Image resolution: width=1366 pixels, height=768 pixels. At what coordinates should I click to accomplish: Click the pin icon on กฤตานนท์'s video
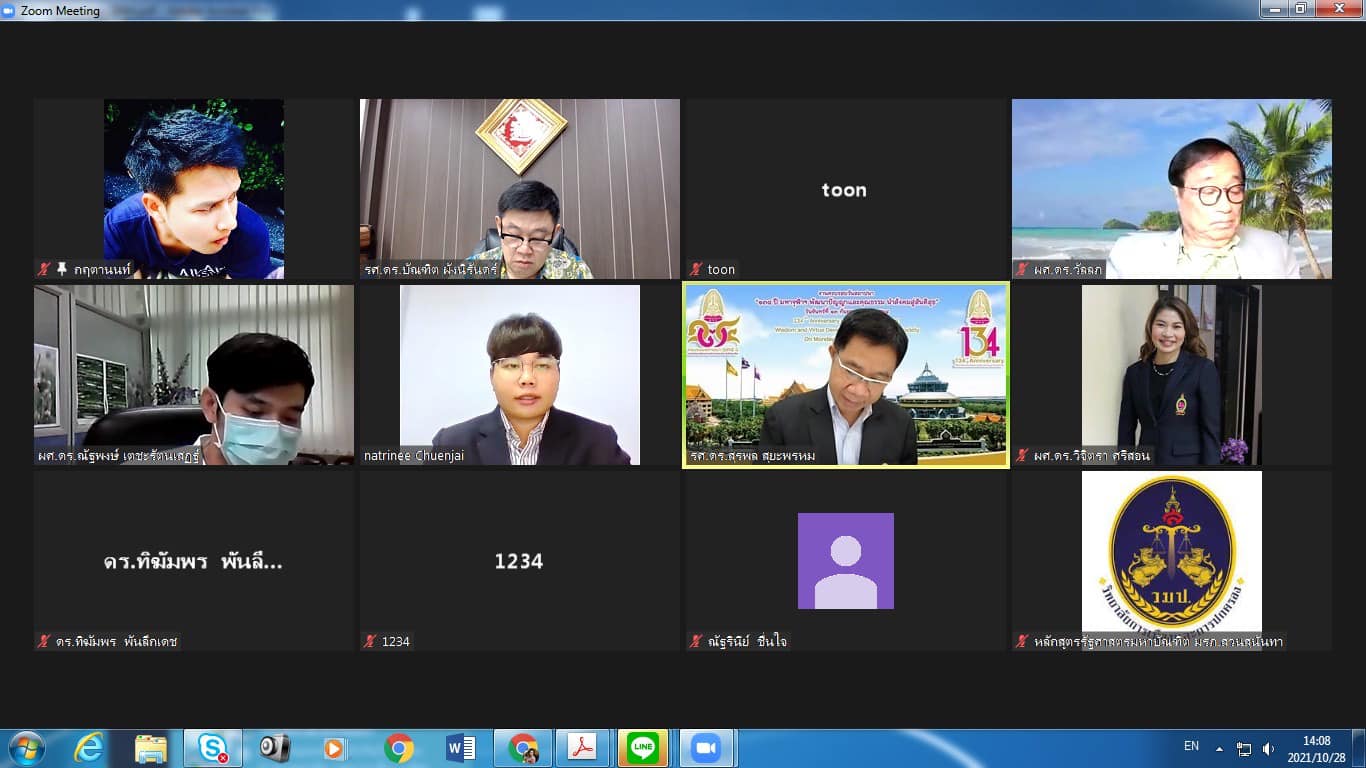click(x=62, y=269)
